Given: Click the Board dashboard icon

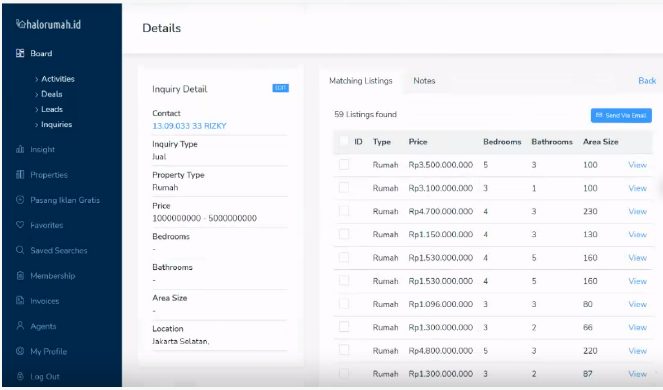Looking at the screenshot, I should 20,53.
